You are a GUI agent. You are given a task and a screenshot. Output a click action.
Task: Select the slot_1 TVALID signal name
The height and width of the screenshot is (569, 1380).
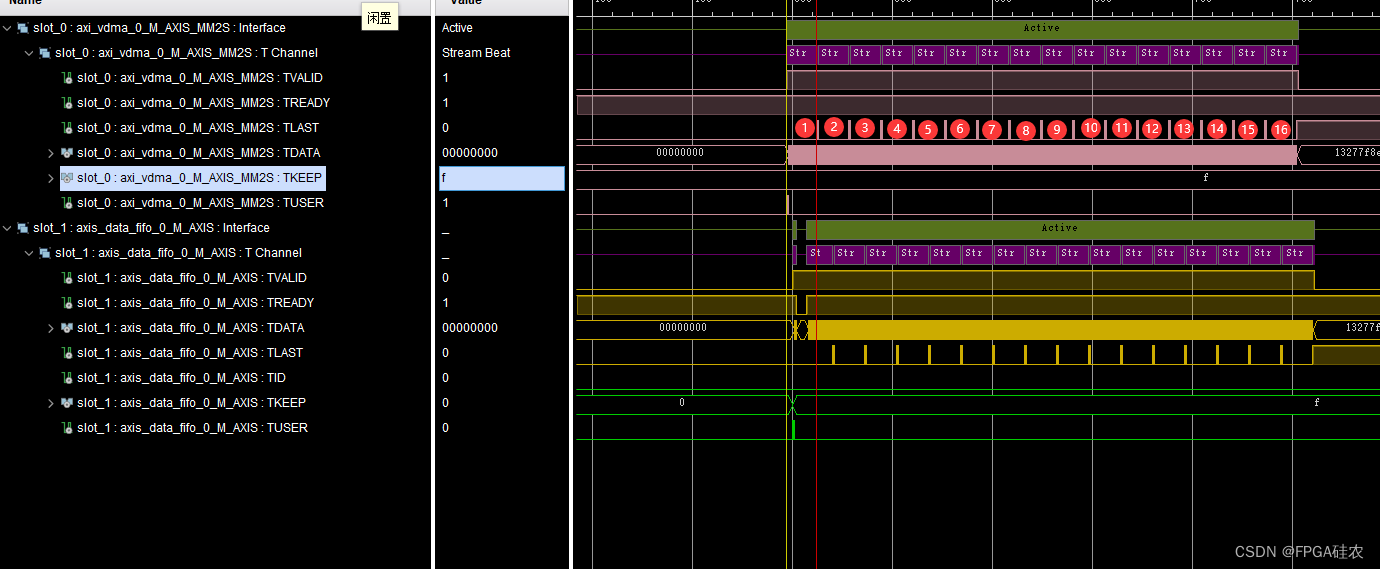click(x=192, y=278)
